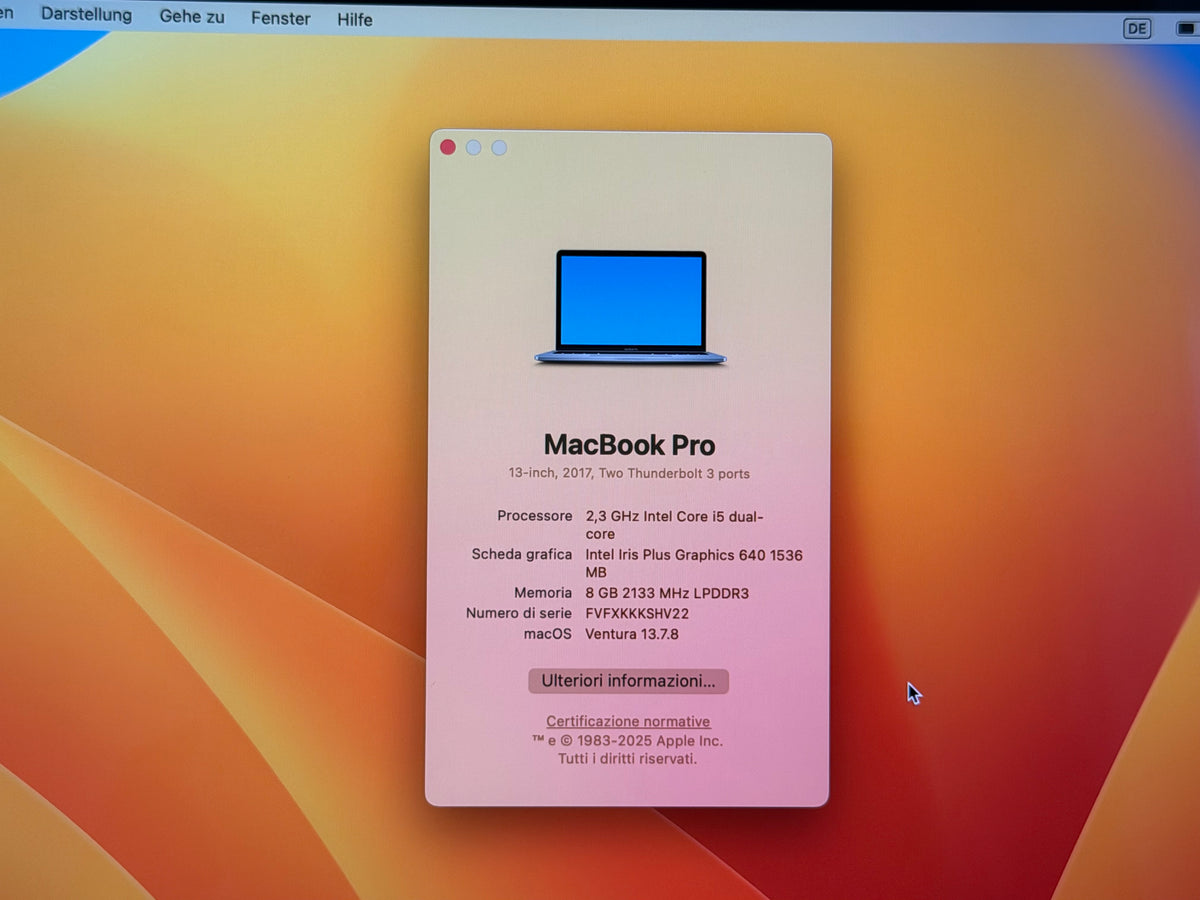The image size is (1200, 900).
Task: Click the Memoria label
Action: [x=543, y=593]
